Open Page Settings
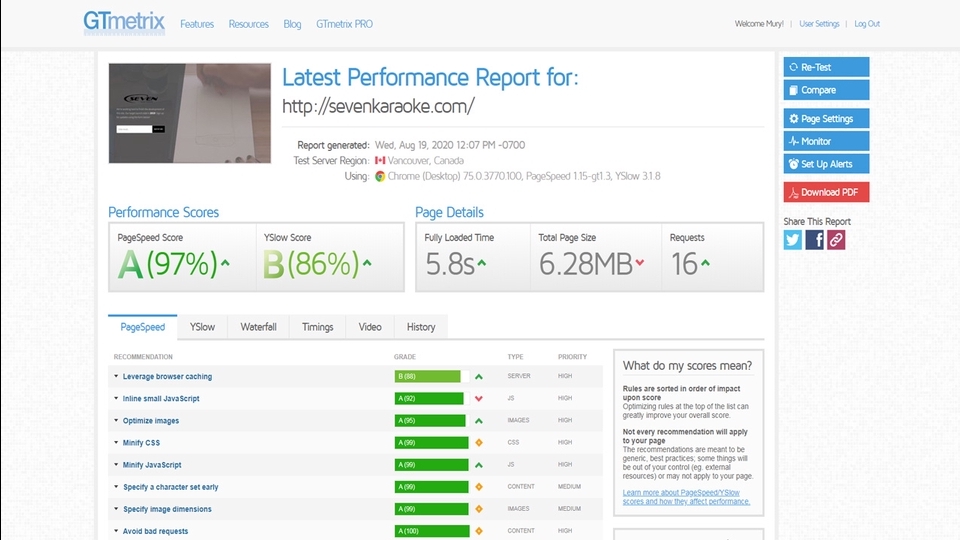Image resolution: width=960 pixels, height=540 pixels. [x=826, y=119]
